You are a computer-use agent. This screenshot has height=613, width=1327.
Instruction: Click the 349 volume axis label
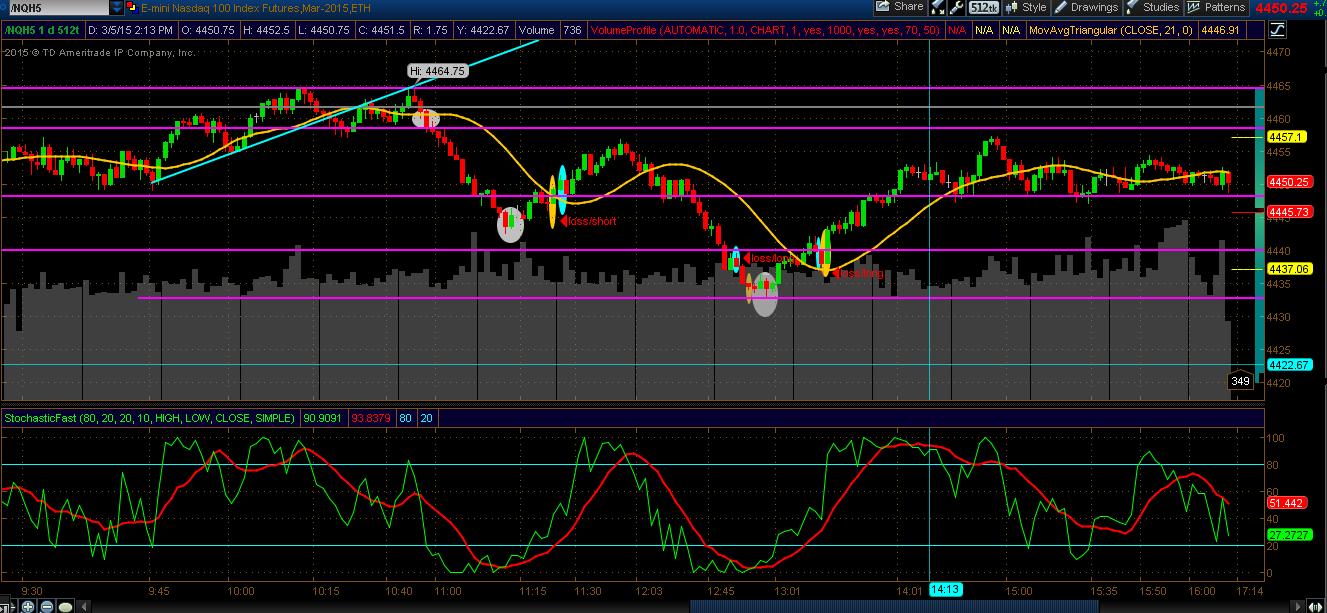pos(1240,381)
